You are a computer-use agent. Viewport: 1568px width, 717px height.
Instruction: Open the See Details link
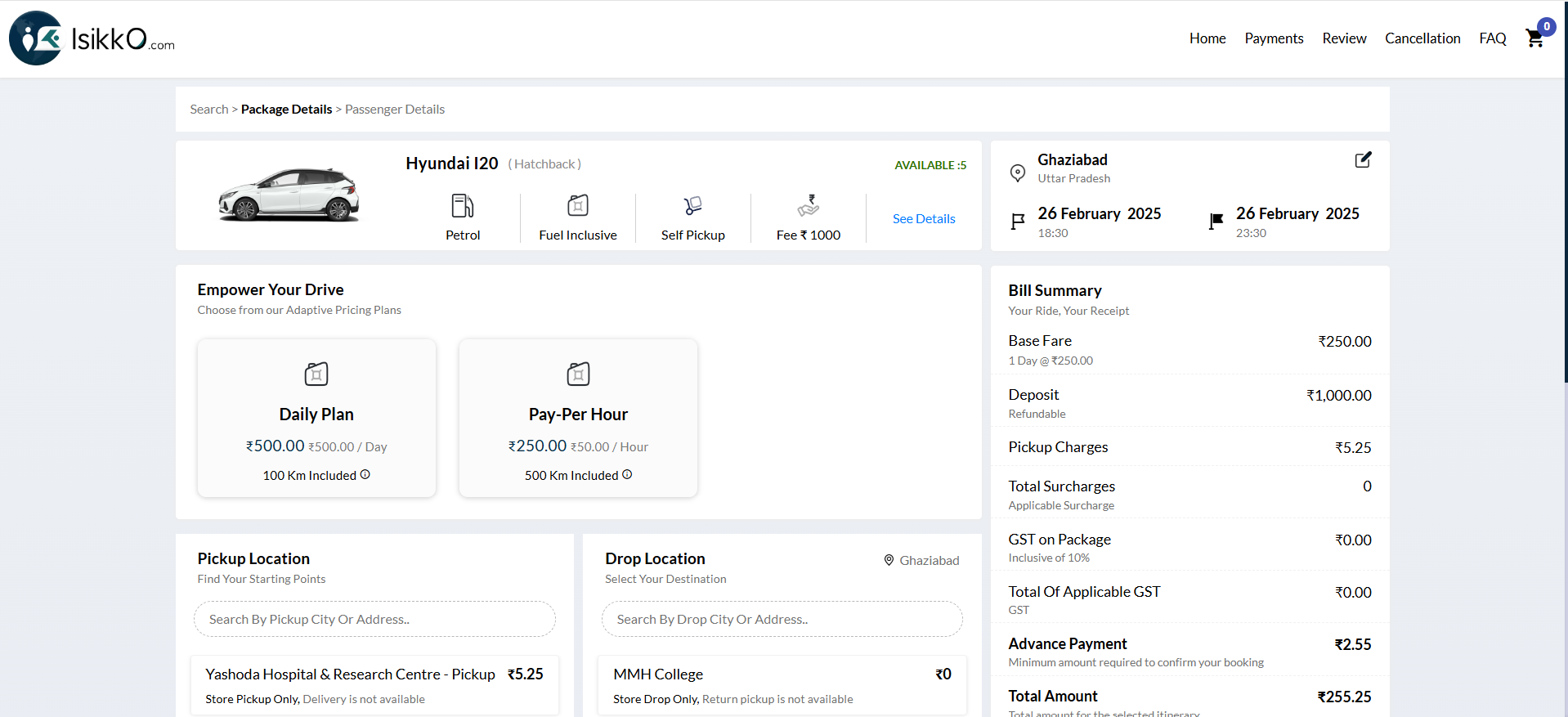point(924,219)
